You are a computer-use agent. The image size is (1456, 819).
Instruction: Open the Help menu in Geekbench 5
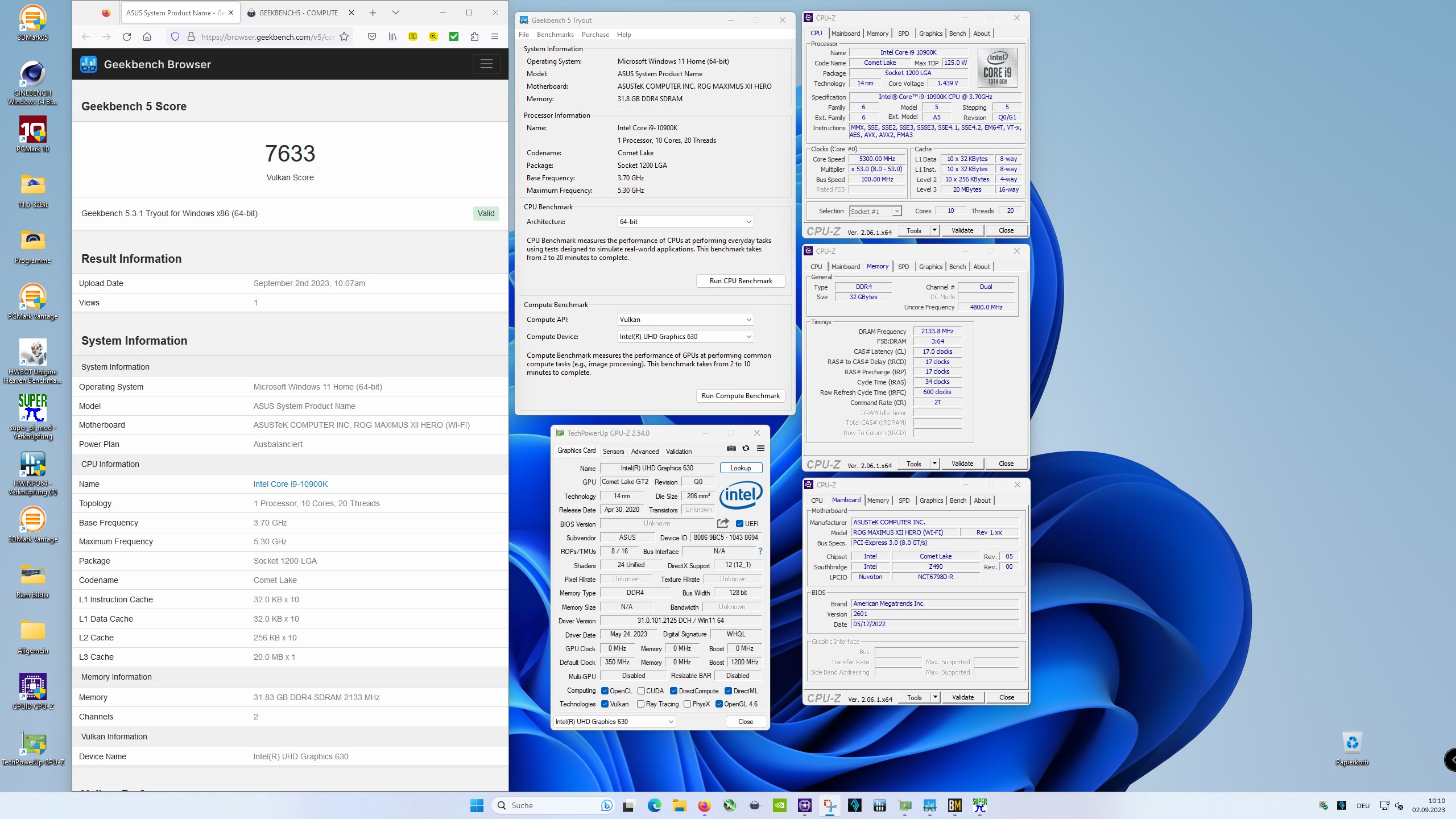(x=624, y=35)
